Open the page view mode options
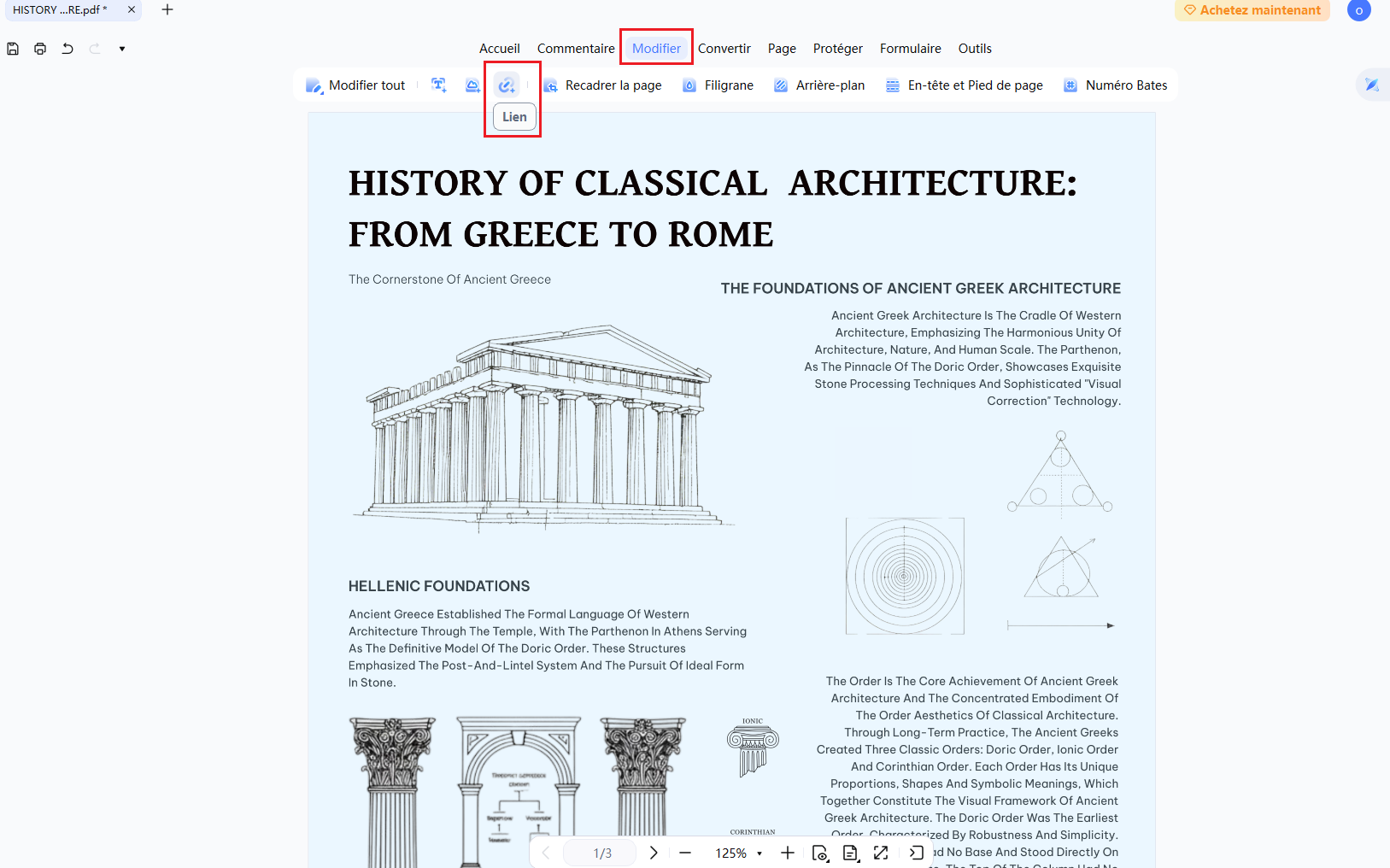 pyautogui.click(x=819, y=853)
